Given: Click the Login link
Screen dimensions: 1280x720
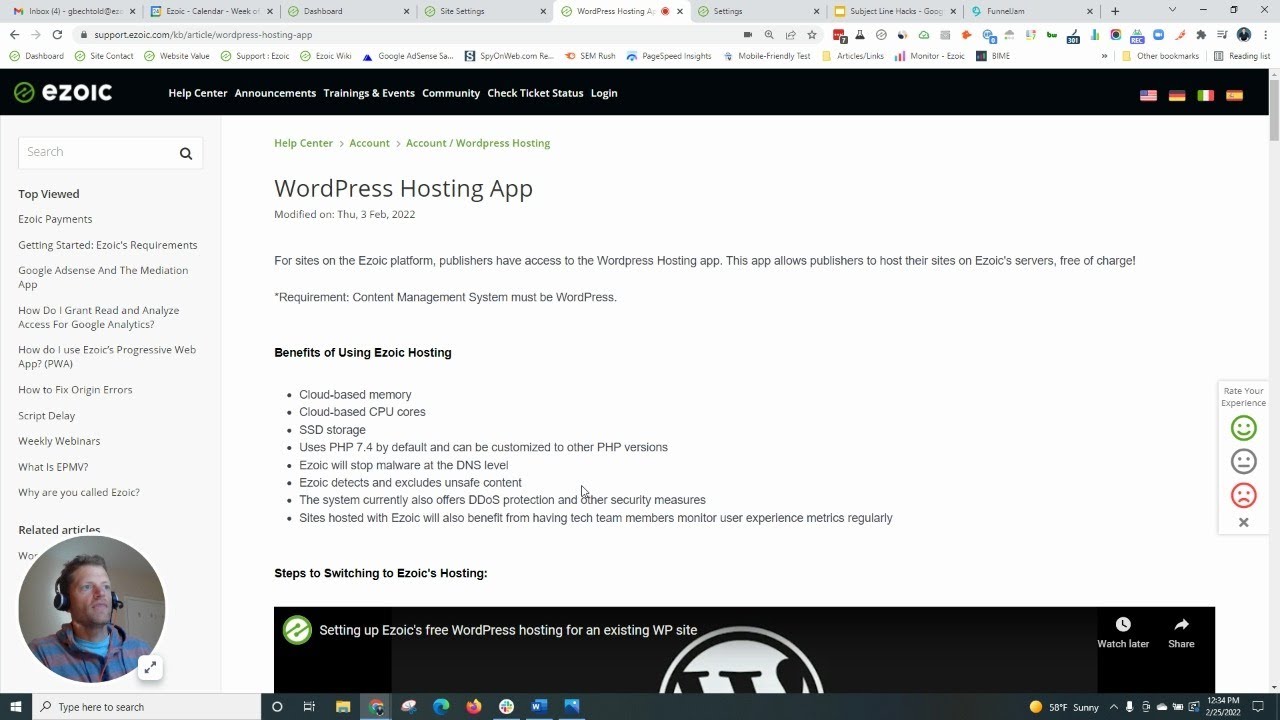Looking at the screenshot, I should click(x=604, y=93).
